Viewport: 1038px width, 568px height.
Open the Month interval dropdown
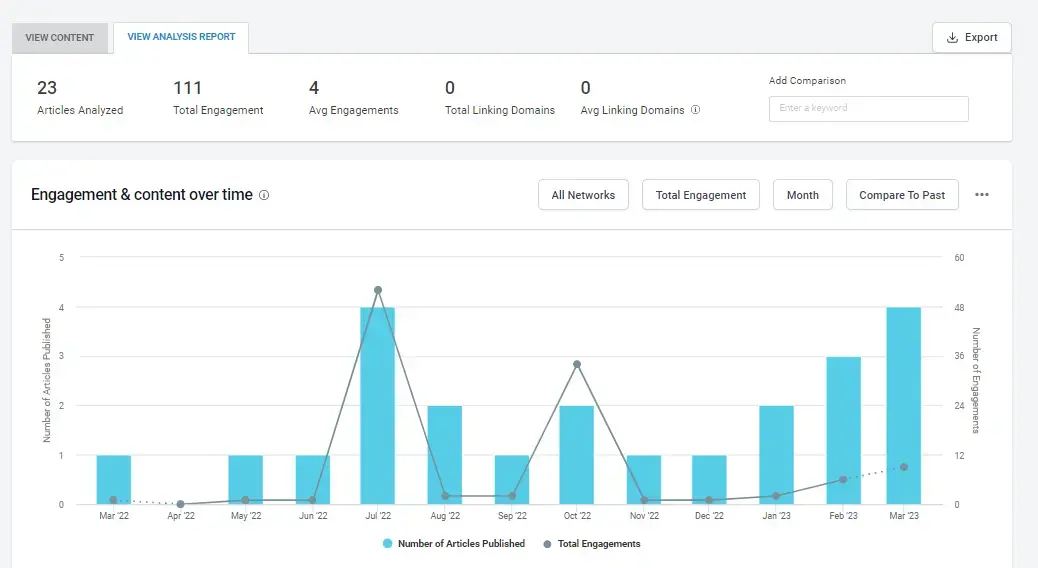click(x=802, y=195)
